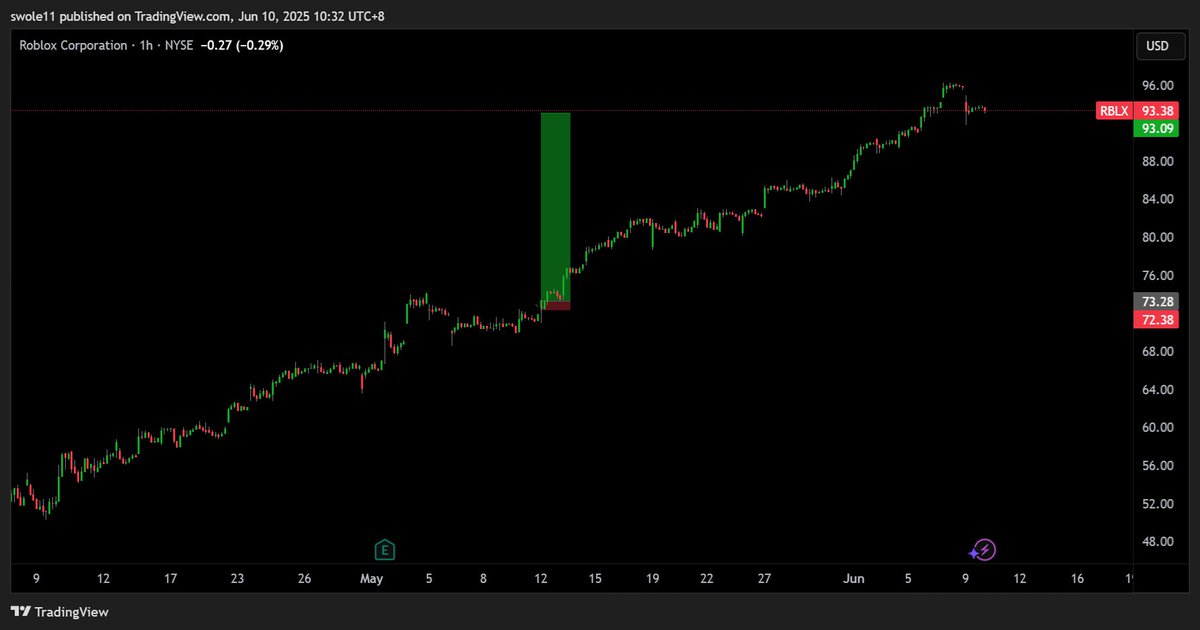Viewport: 1200px width, 630px height.
Task: Click the −0.27 (−0.29%) change value
Action: (x=242, y=45)
